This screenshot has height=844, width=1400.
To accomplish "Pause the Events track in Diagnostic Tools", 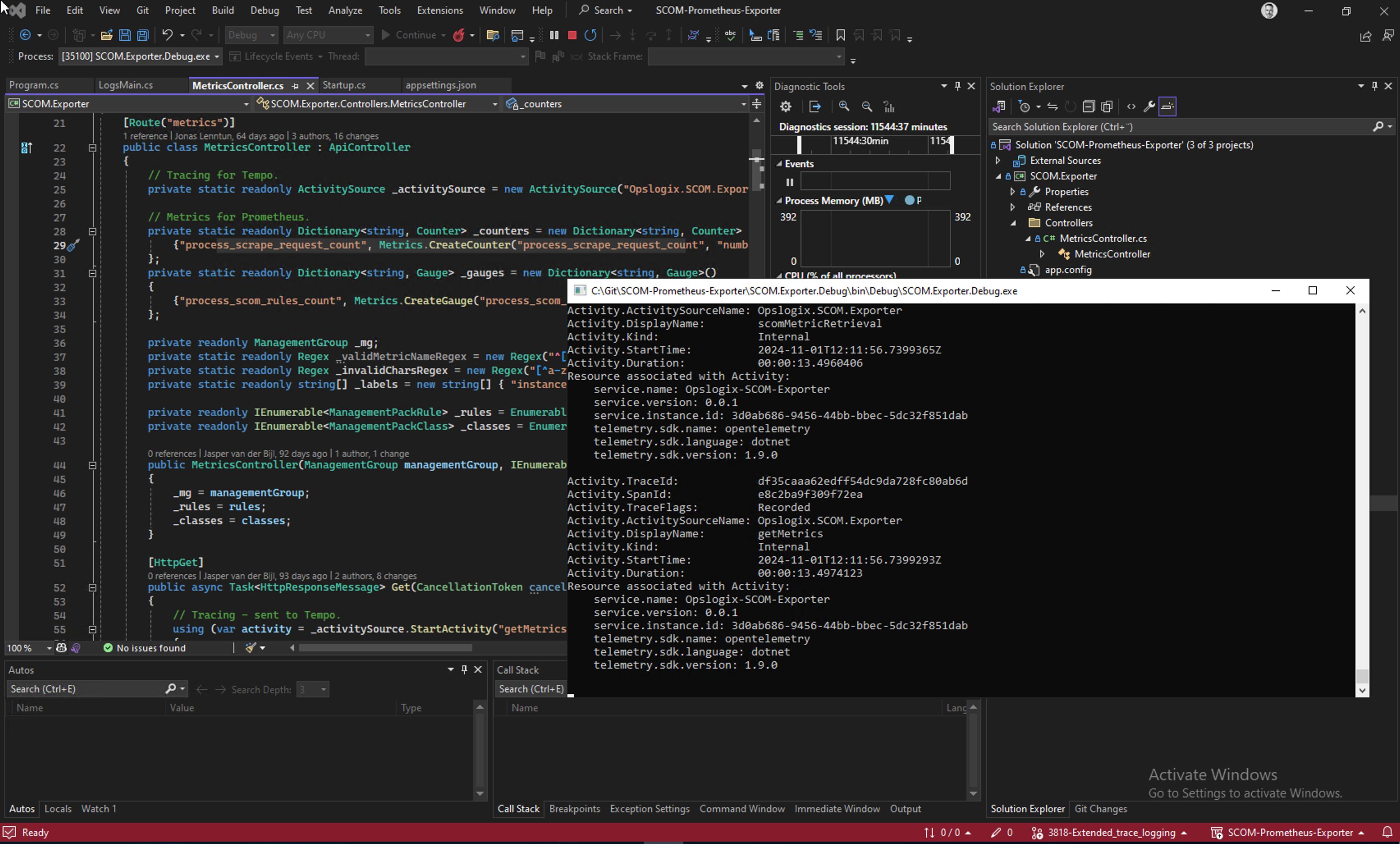I will 789,182.
